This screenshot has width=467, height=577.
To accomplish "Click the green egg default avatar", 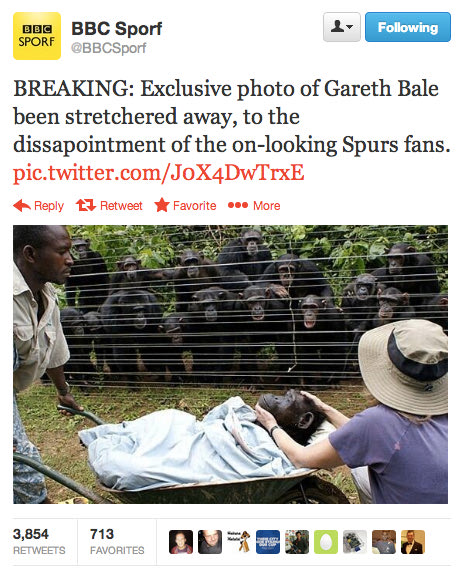I will [326, 542].
